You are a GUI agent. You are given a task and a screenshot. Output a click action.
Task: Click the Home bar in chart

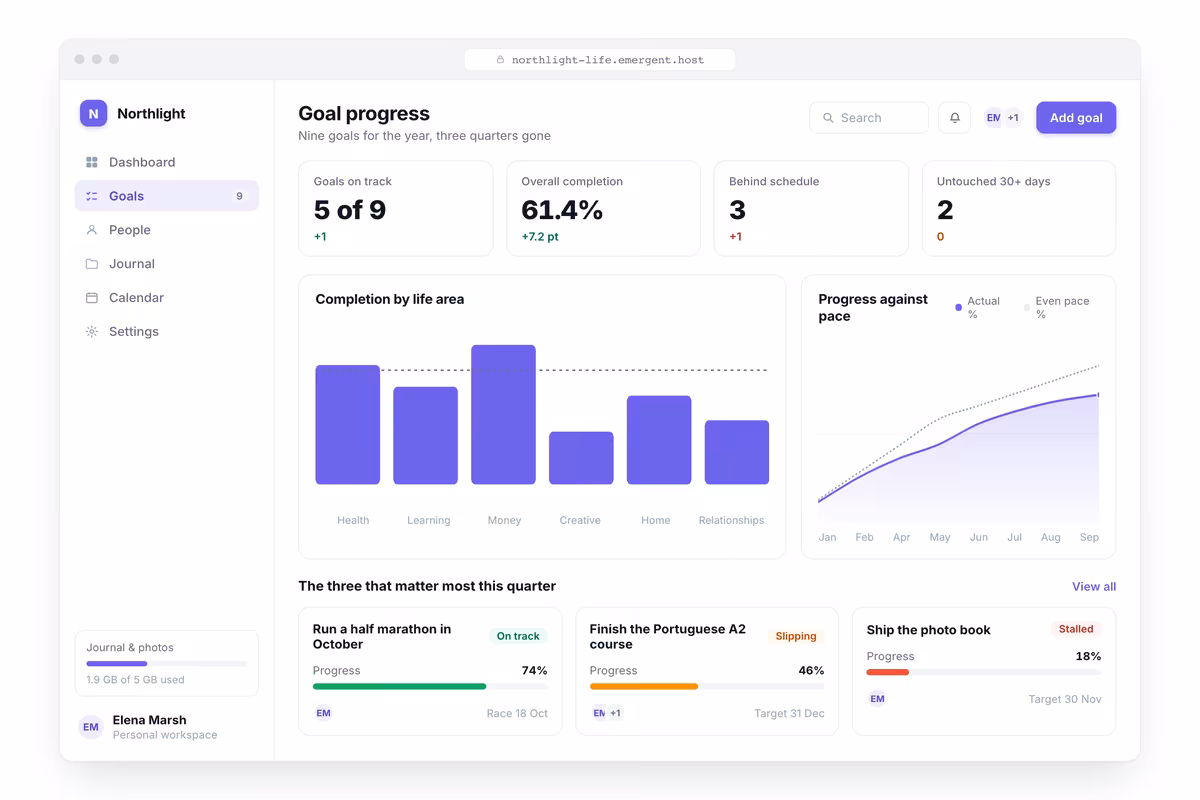659,440
